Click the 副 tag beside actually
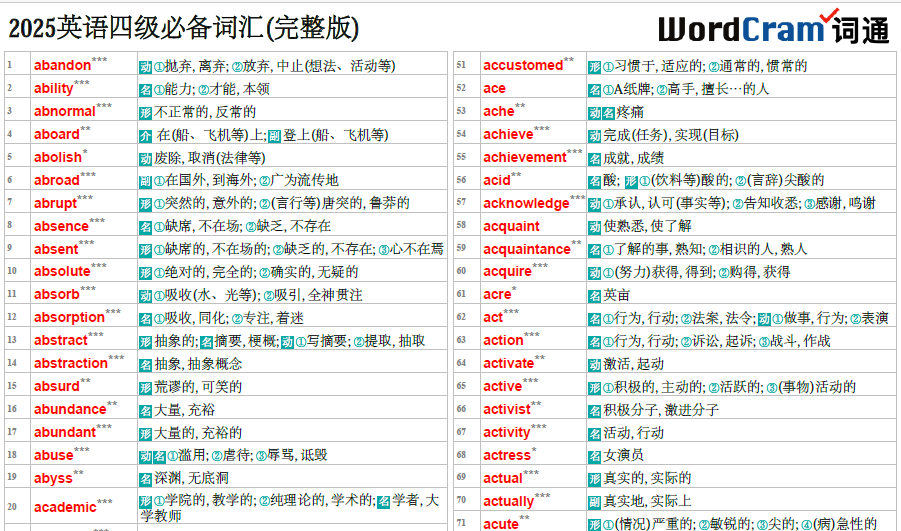 pyautogui.click(x=595, y=501)
